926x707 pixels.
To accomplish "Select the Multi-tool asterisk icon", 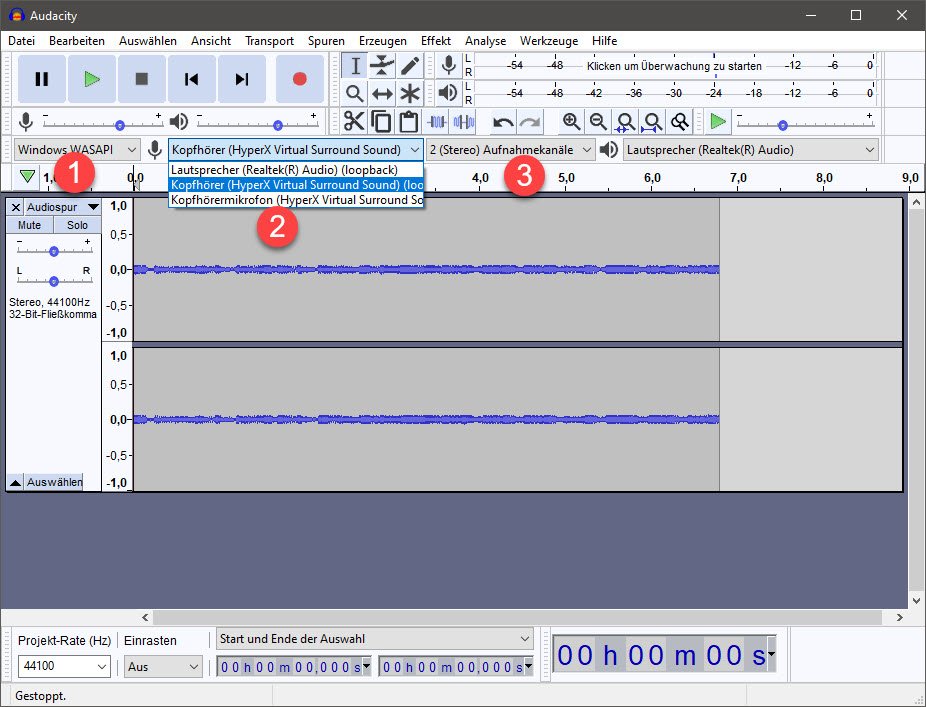I will point(410,94).
